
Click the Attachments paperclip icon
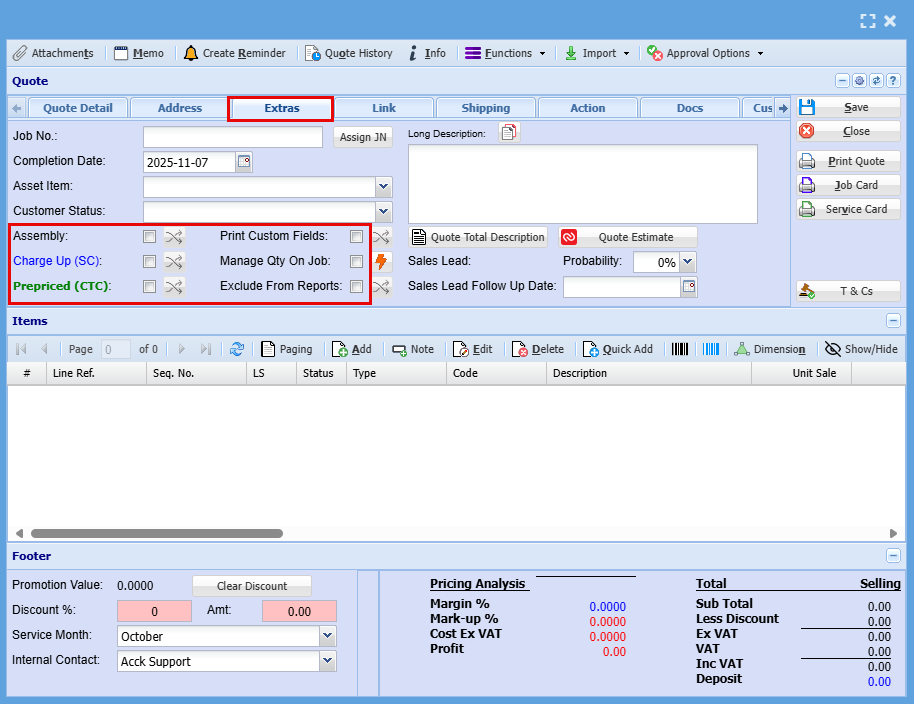pyautogui.click(x=20, y=53)
